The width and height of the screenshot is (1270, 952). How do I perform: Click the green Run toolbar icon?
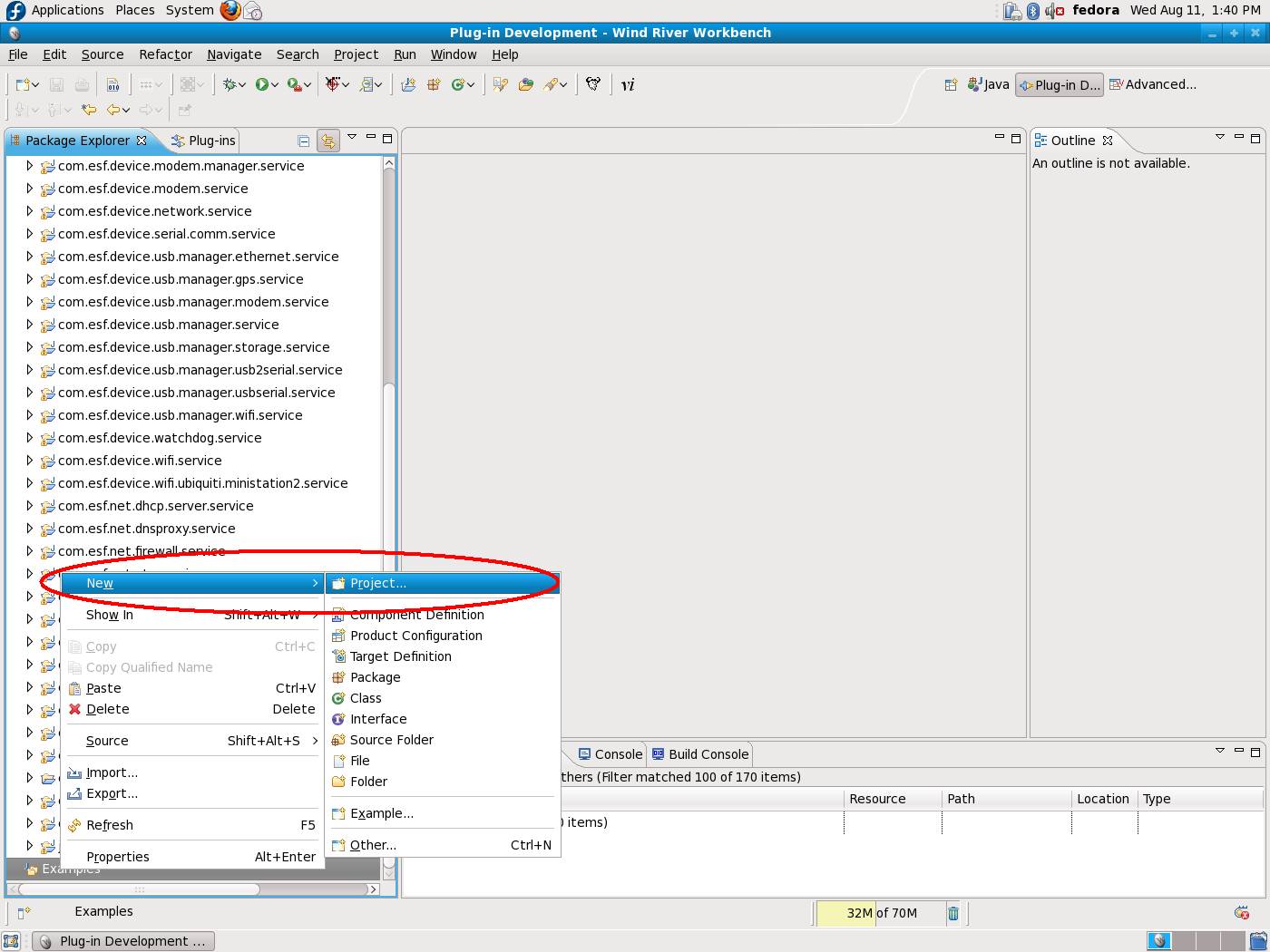(x=261, y=84)
